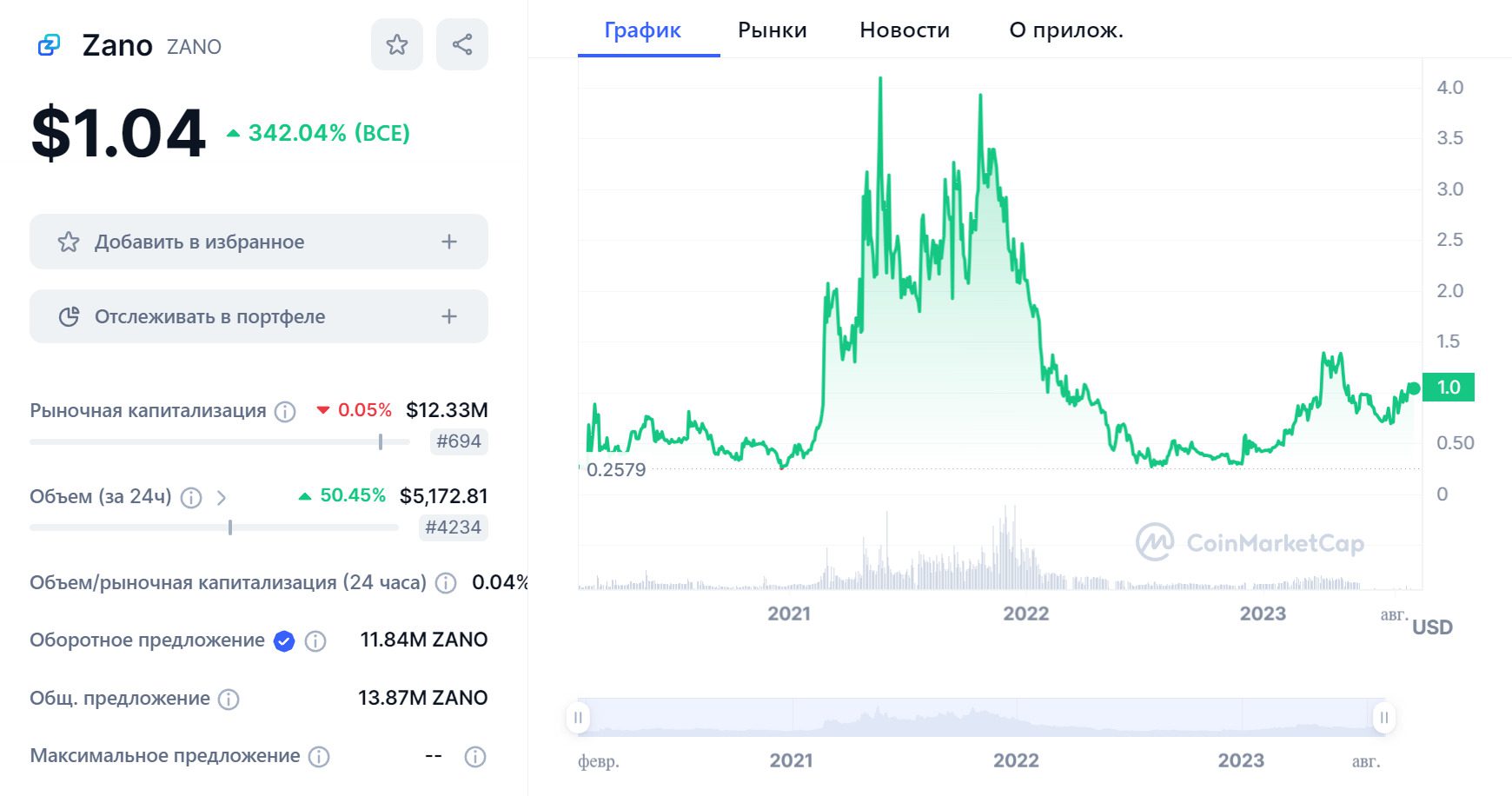The height and width of the screenshot is (796, 1512).
Task: Grab the right handle of chart range selector
Action: [x=1384, y=718]
